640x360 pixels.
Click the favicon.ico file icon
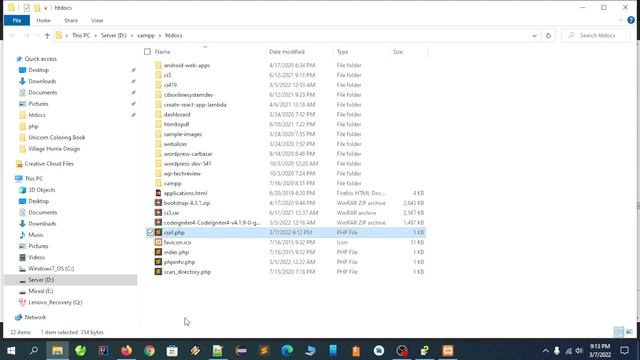158,242
